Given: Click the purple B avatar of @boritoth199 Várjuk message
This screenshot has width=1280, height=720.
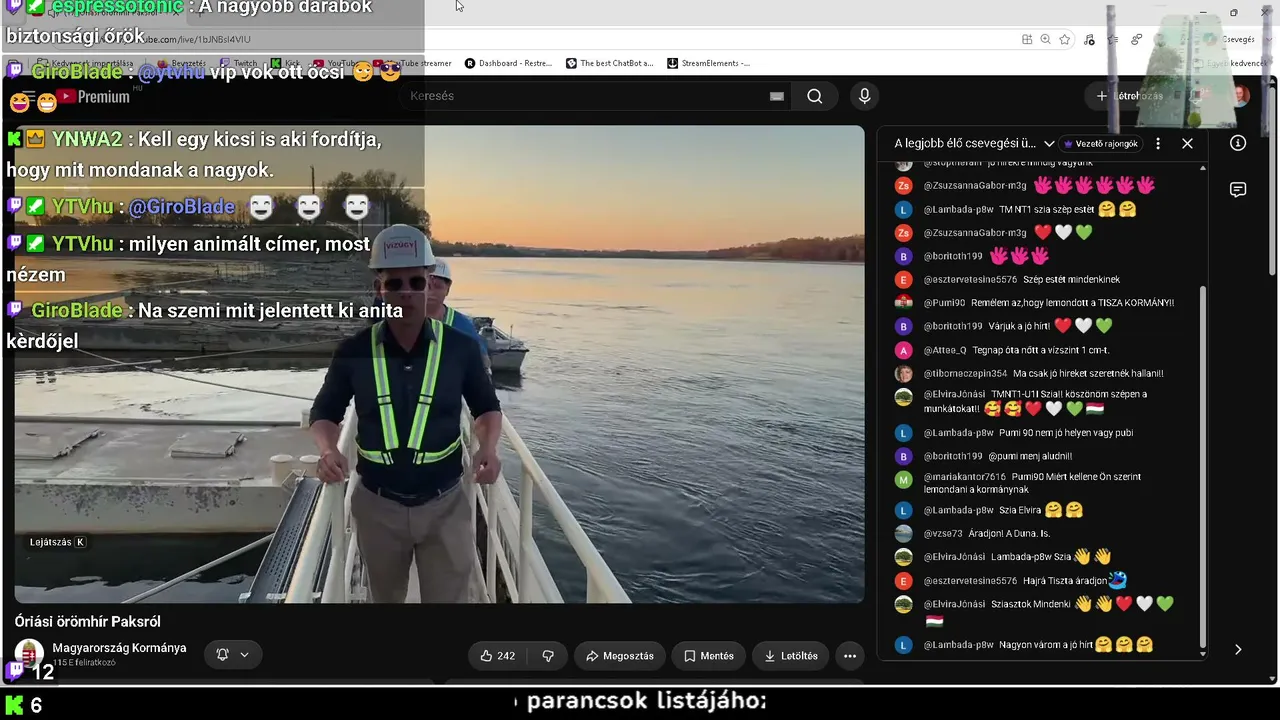Looking at the screenshot, I should coord(903,326).
